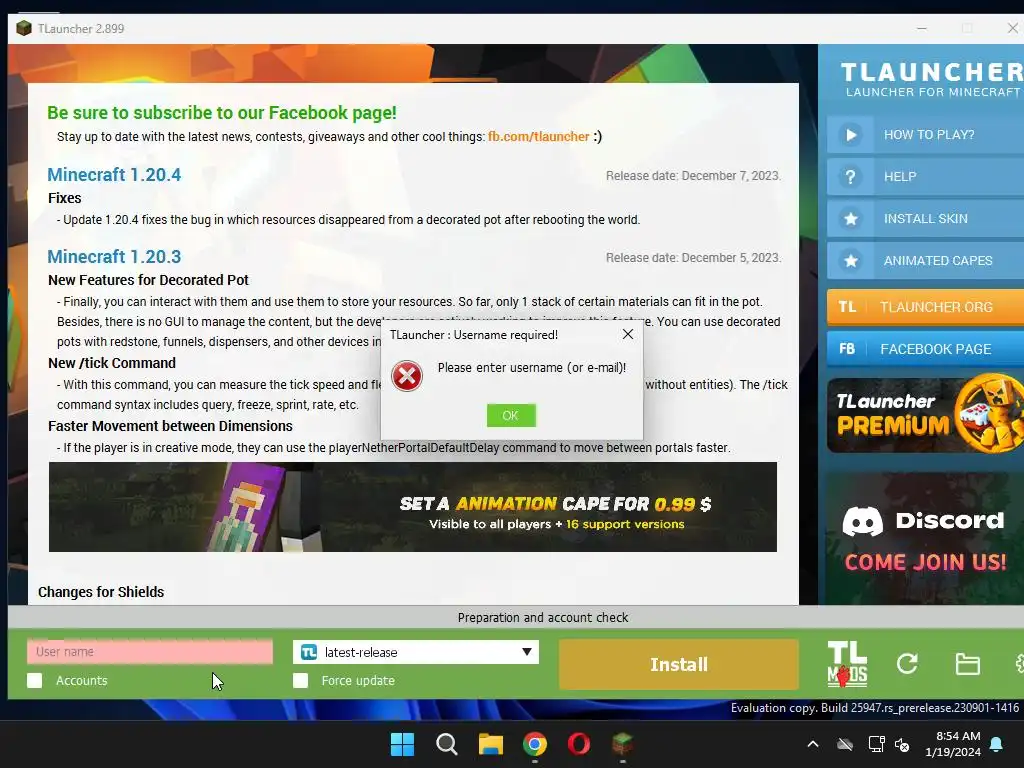The height and width of the screenshot is (768, 1024).
Task: Click the TL icon in version dropdown
Action: [309, 652]
